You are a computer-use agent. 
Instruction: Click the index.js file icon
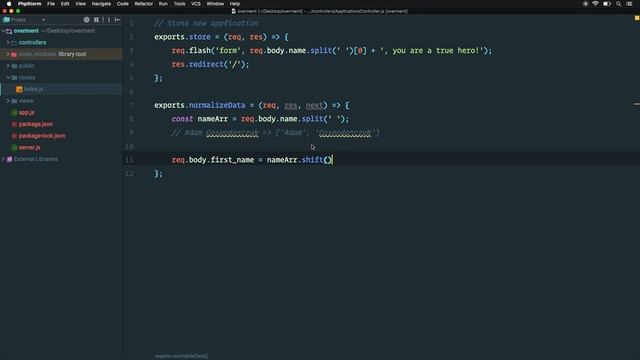point(19,89)
